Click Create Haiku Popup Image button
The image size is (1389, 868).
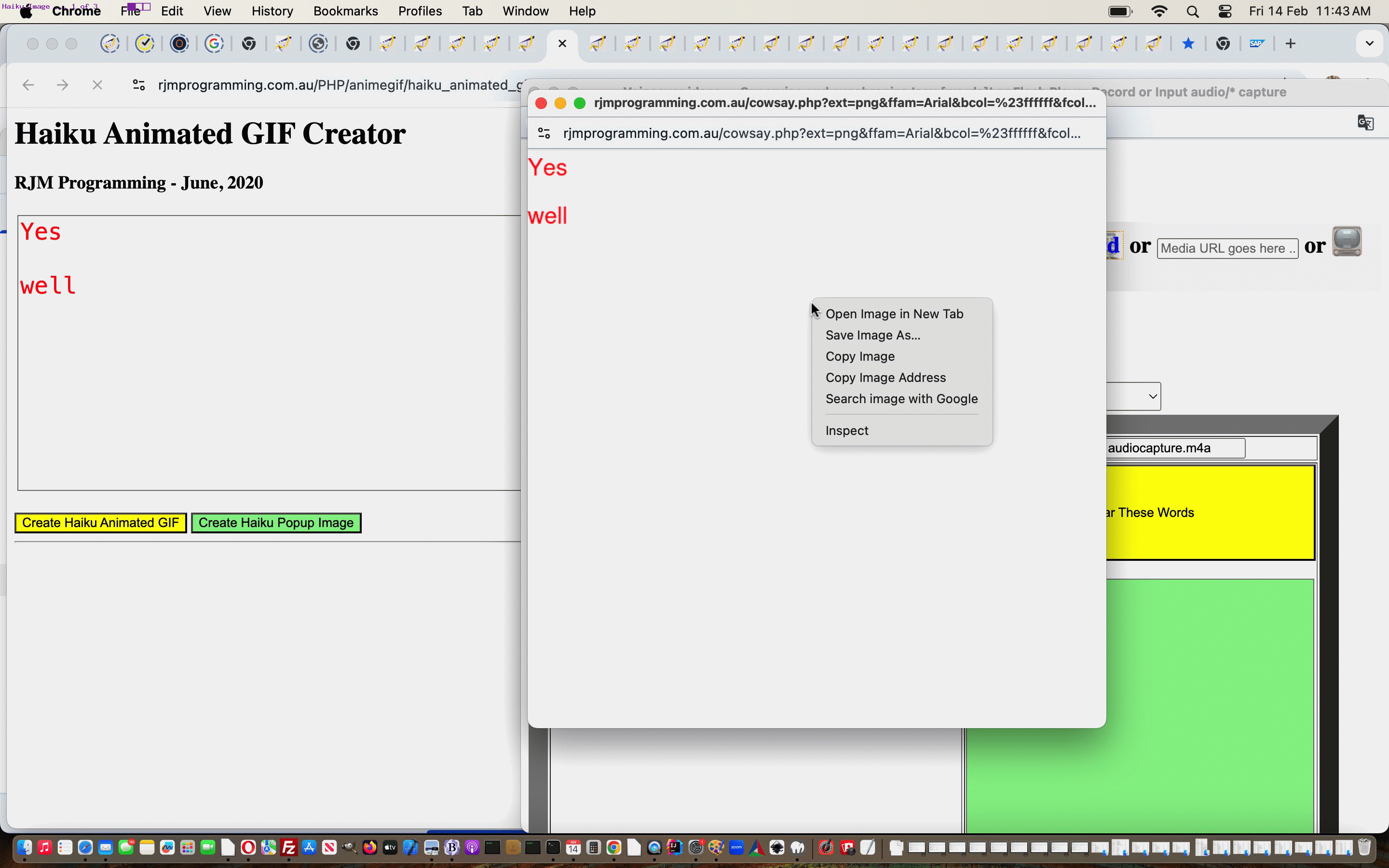(x=276, y=522)
